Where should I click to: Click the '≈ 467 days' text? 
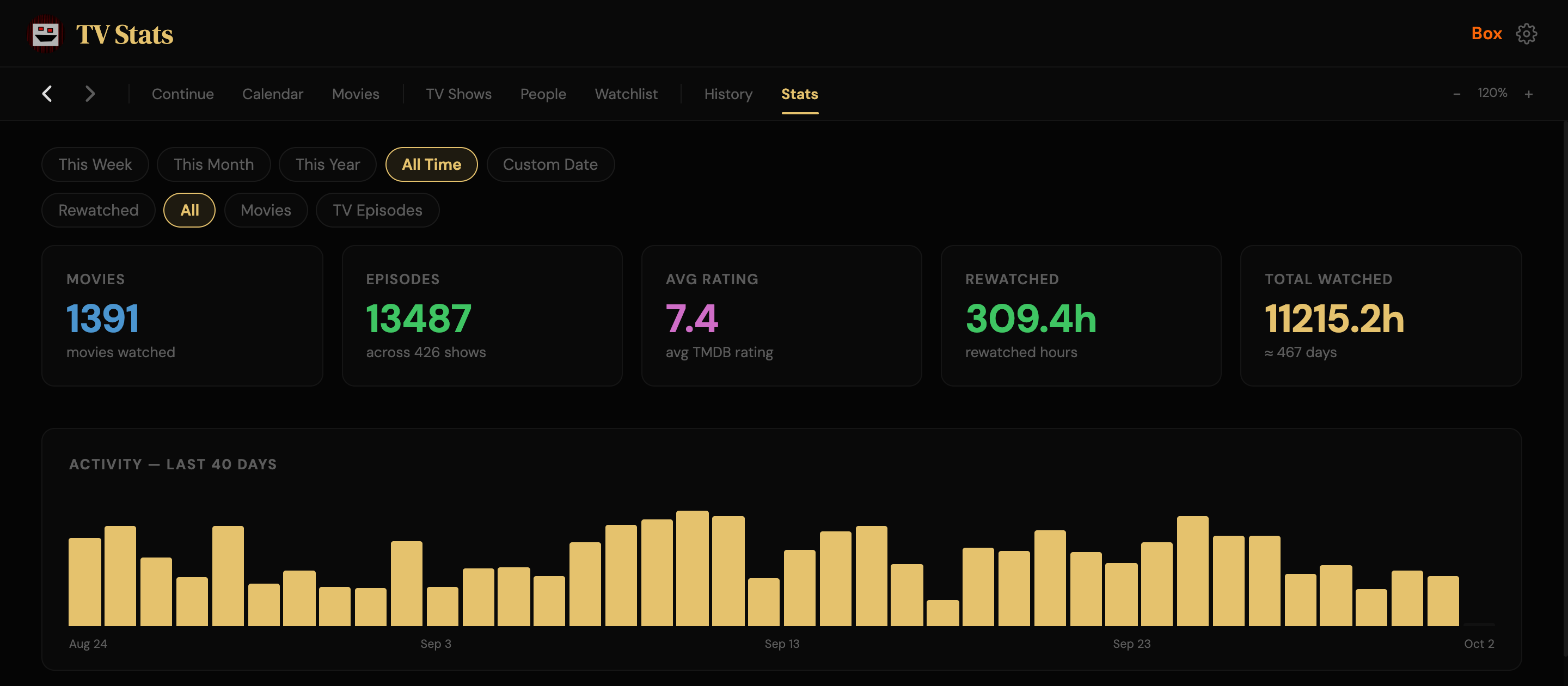click(1301, 352)
